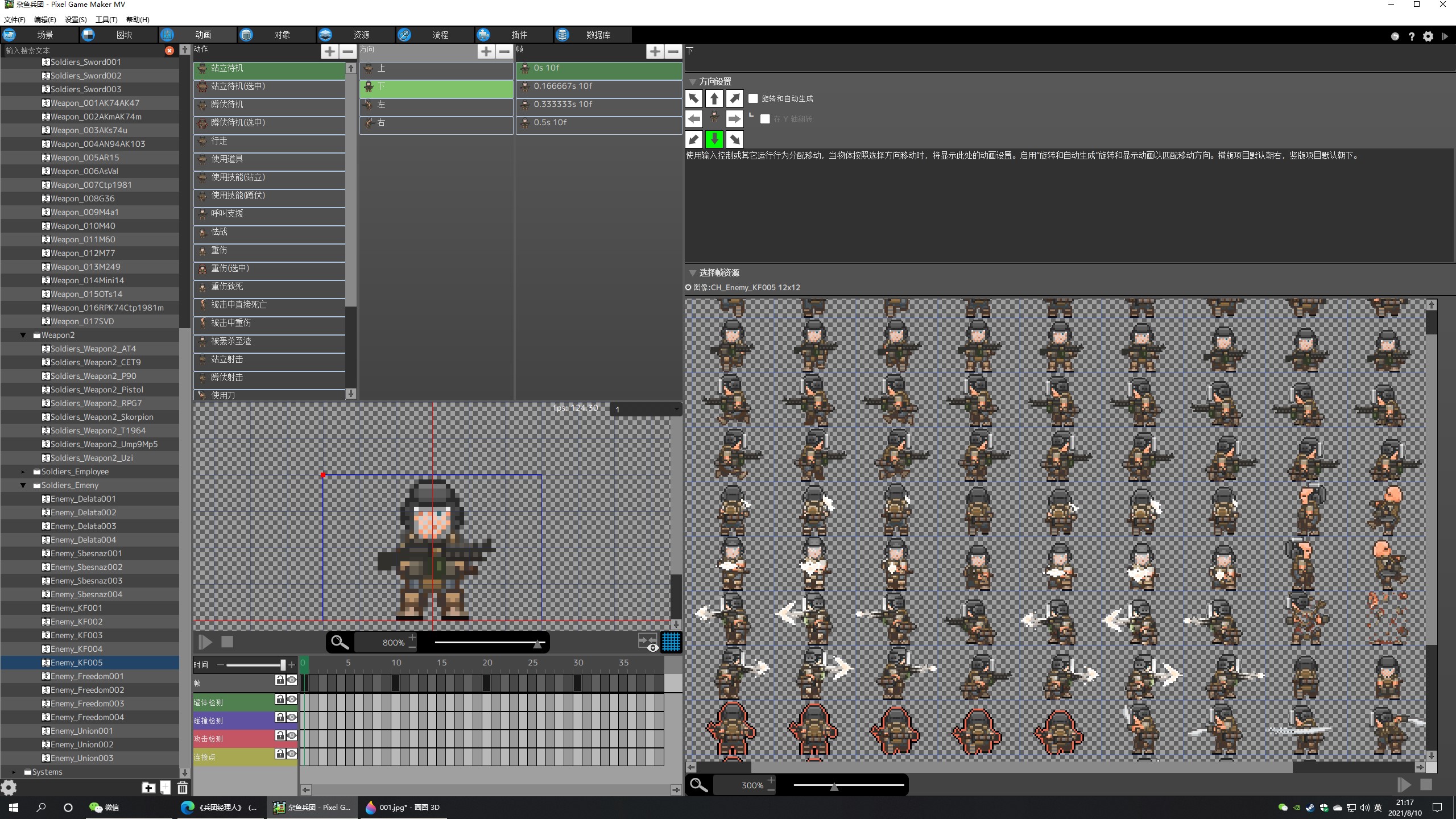The height and width of the screenshot is (819, 1456).
Task: Click the onion skin preview icon
Action: [x=648, y=642]
